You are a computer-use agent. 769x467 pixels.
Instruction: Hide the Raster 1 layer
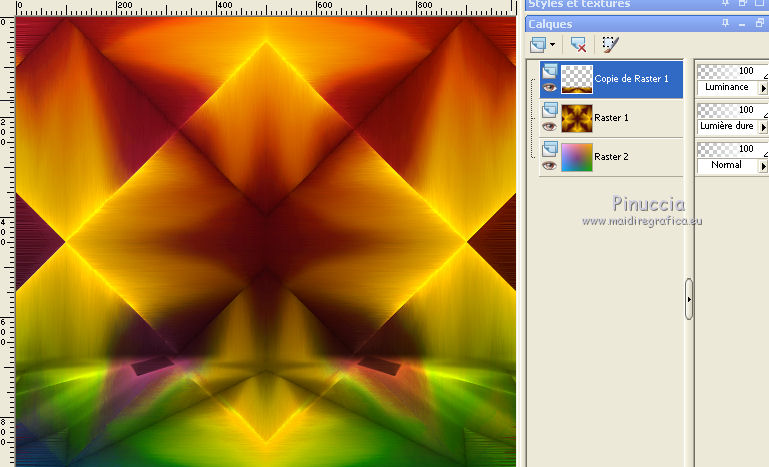point(550,127)
